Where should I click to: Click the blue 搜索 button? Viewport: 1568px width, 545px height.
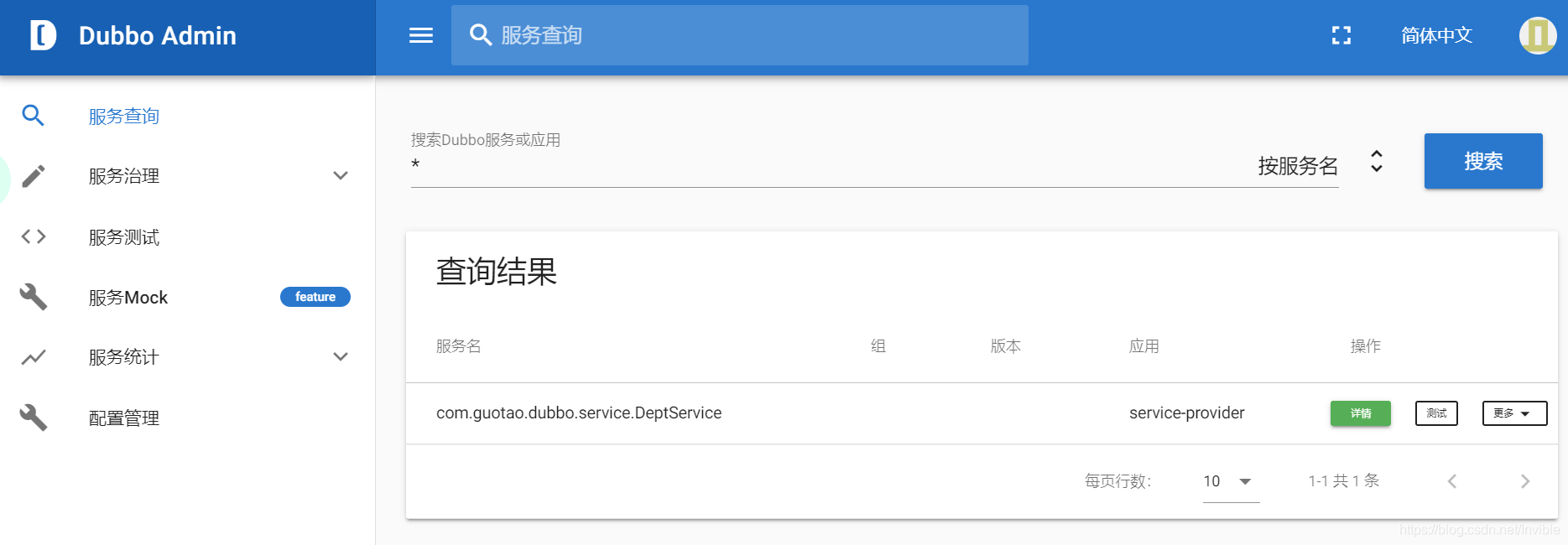(x=1483, y=161)
